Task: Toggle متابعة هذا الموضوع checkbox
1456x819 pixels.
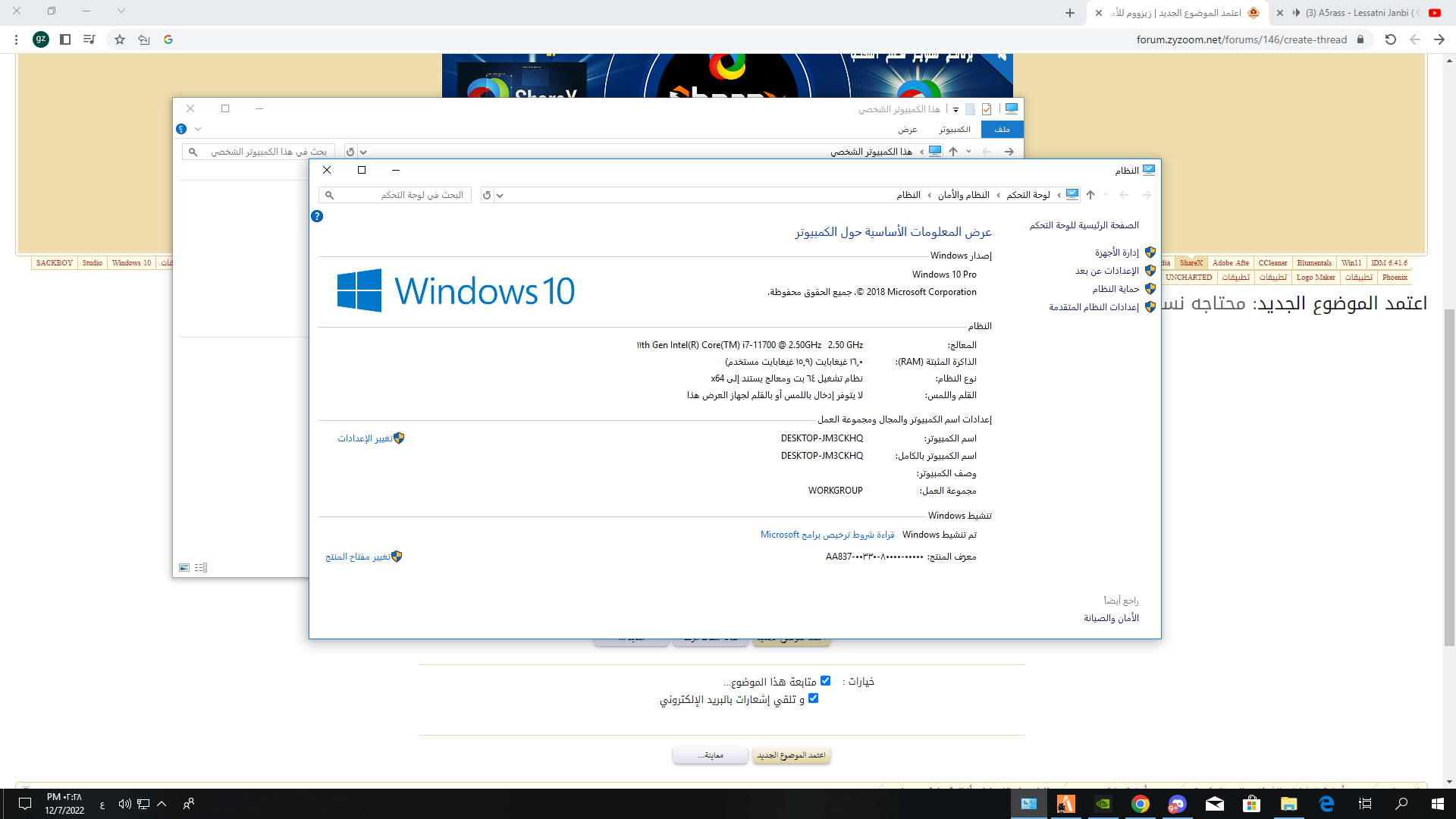Action: tap(826, 681)
